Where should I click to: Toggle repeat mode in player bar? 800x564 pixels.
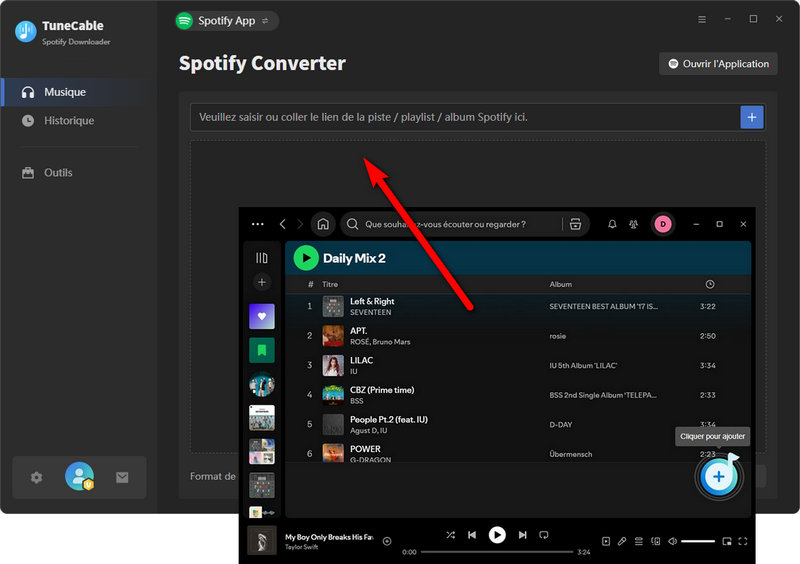click(x=544, y=535)
